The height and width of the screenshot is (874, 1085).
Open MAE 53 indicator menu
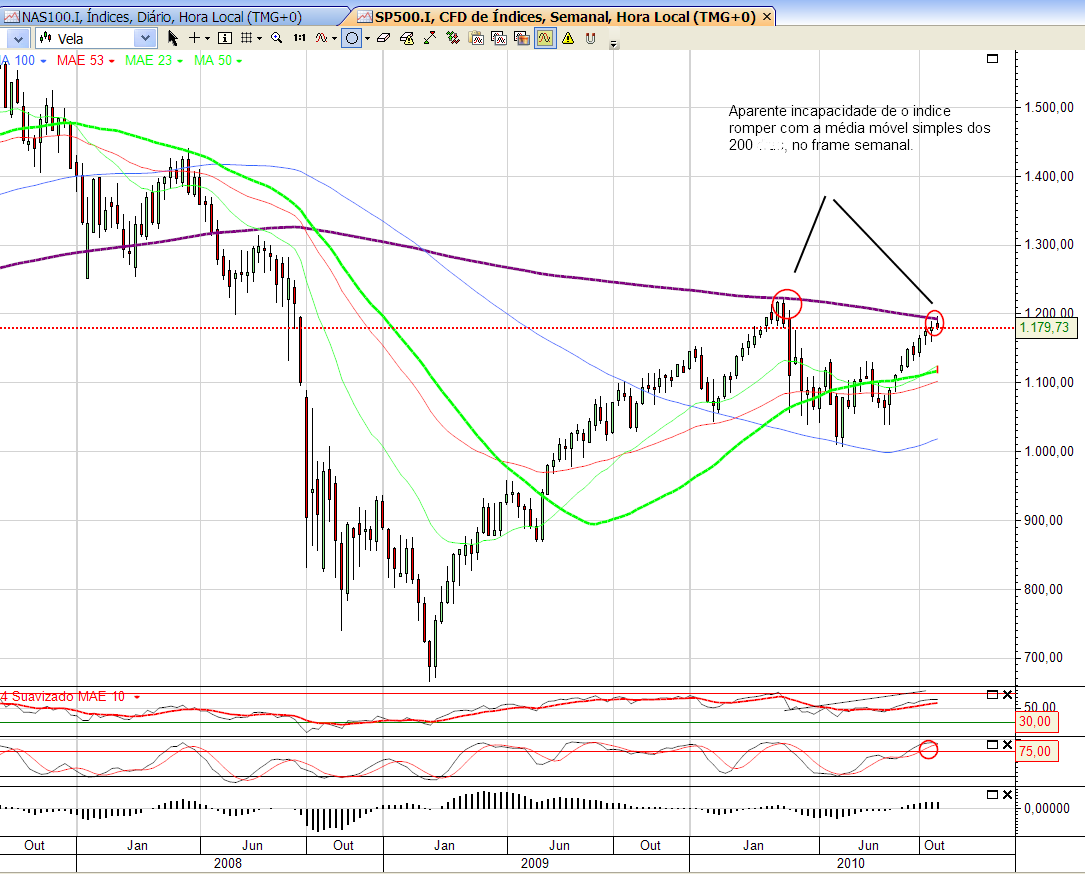[x=111, y=61]
